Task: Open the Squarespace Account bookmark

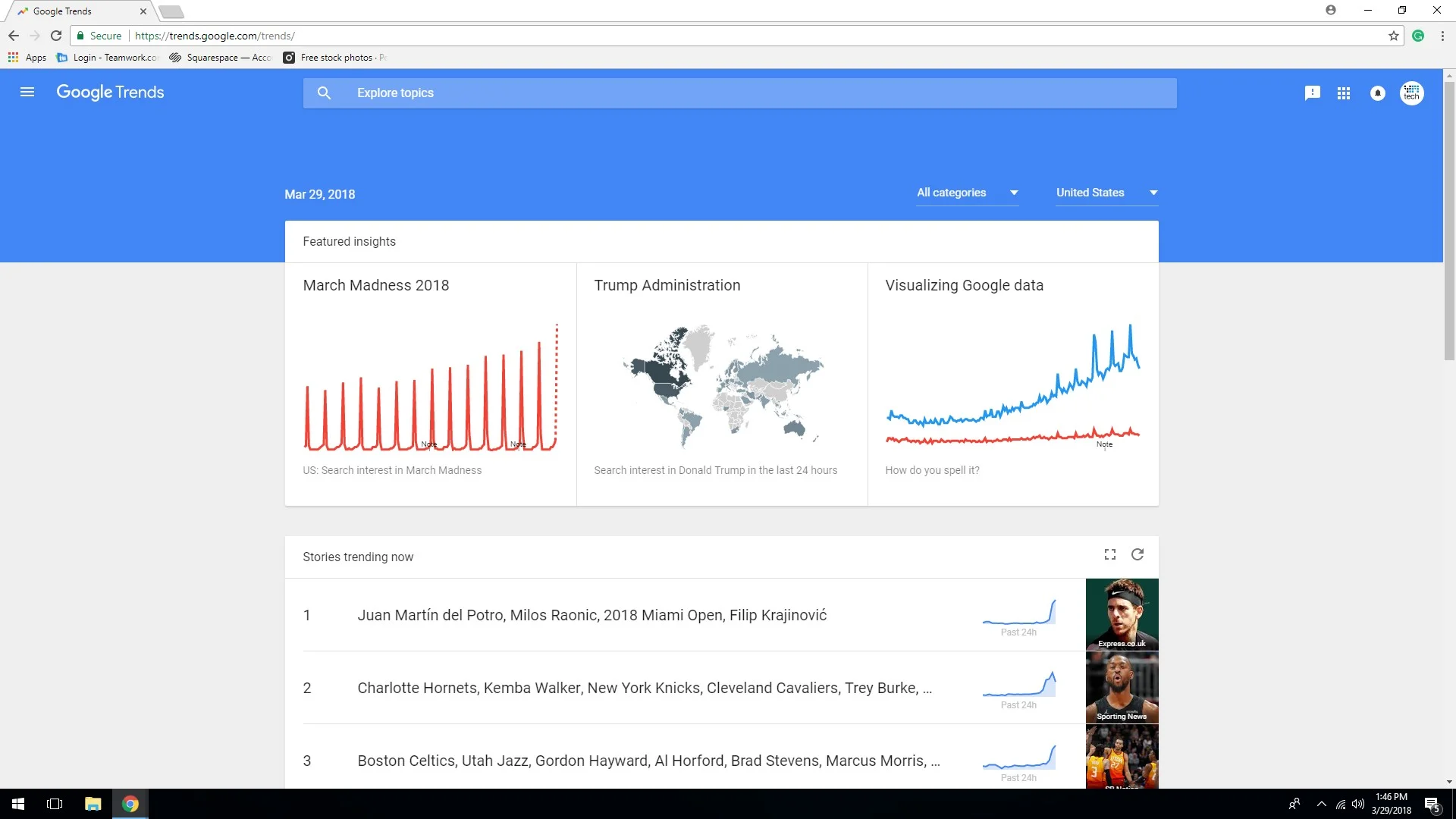Action: click(x=220, y=58)
